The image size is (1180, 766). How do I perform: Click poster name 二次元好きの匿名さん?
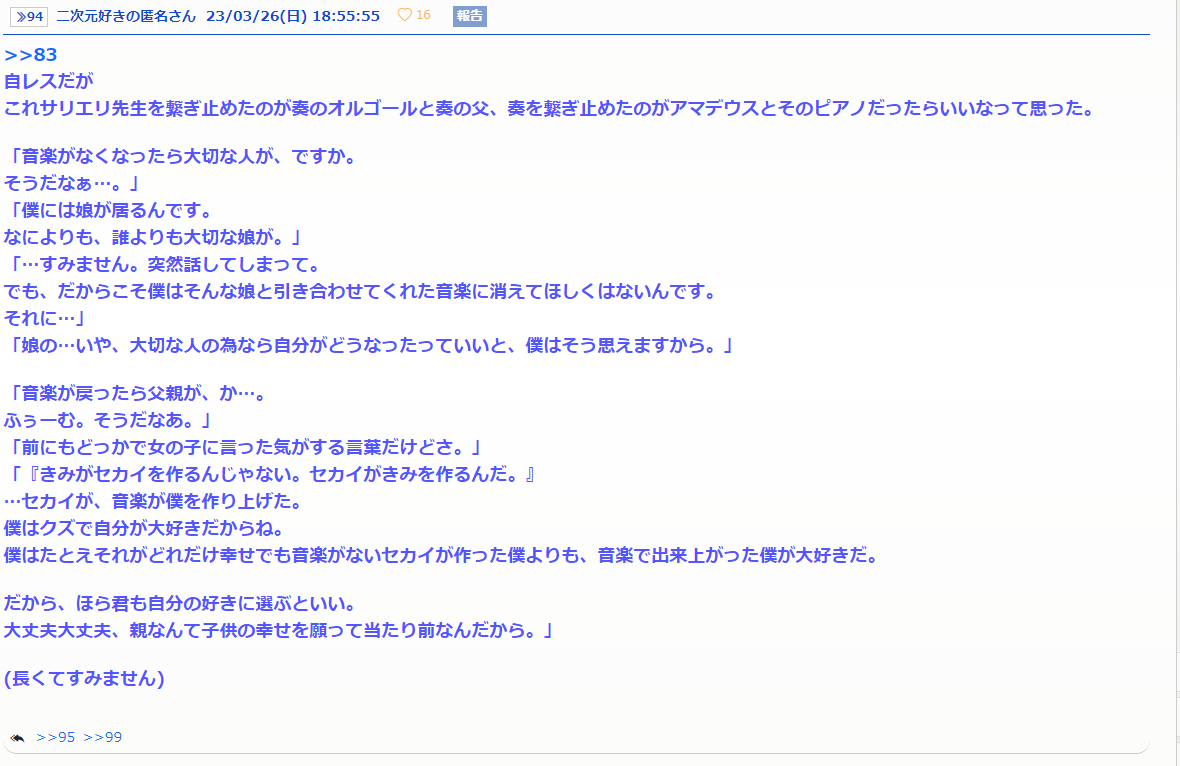point(126,16)
